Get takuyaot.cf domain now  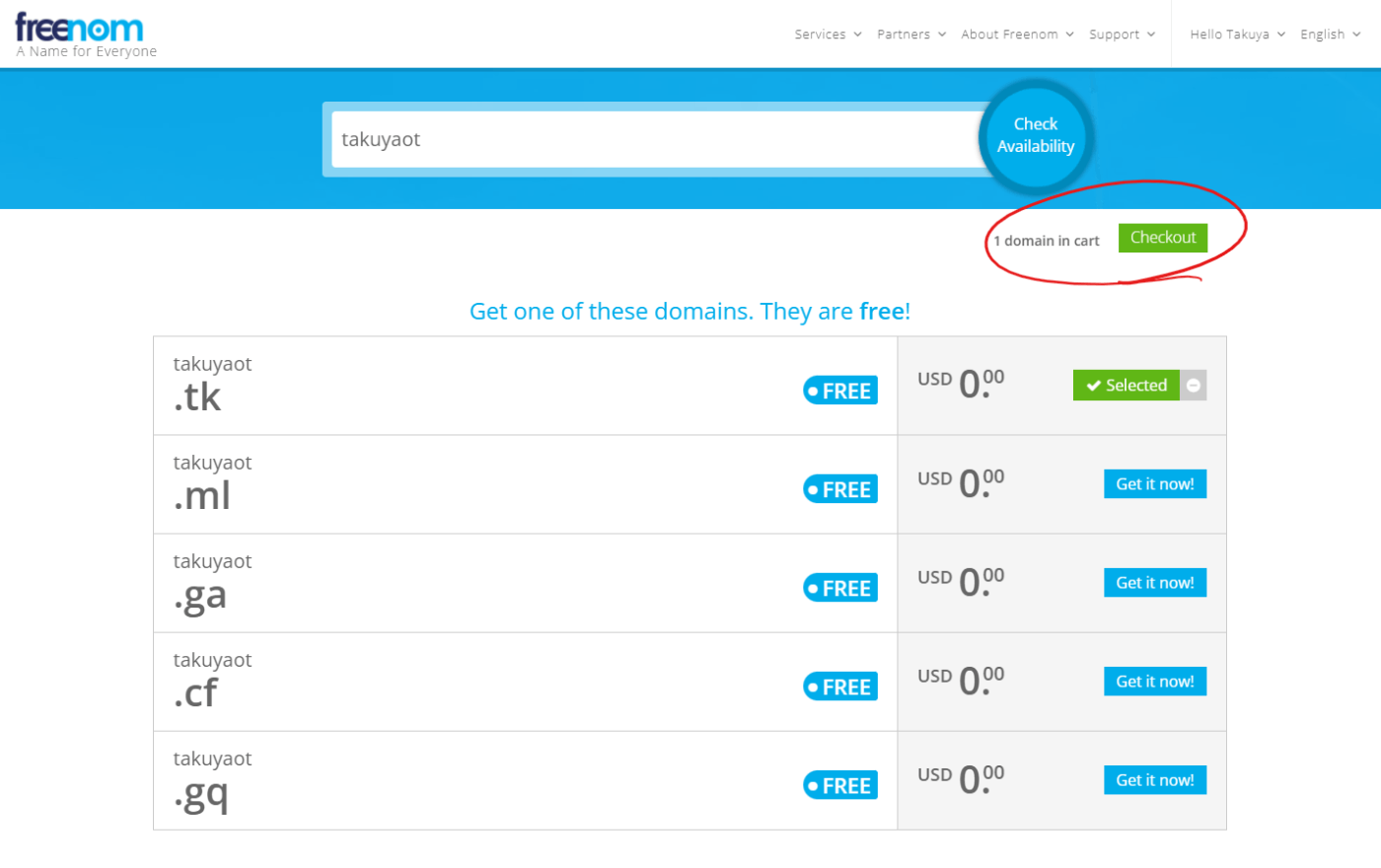tap(1155, 682)
